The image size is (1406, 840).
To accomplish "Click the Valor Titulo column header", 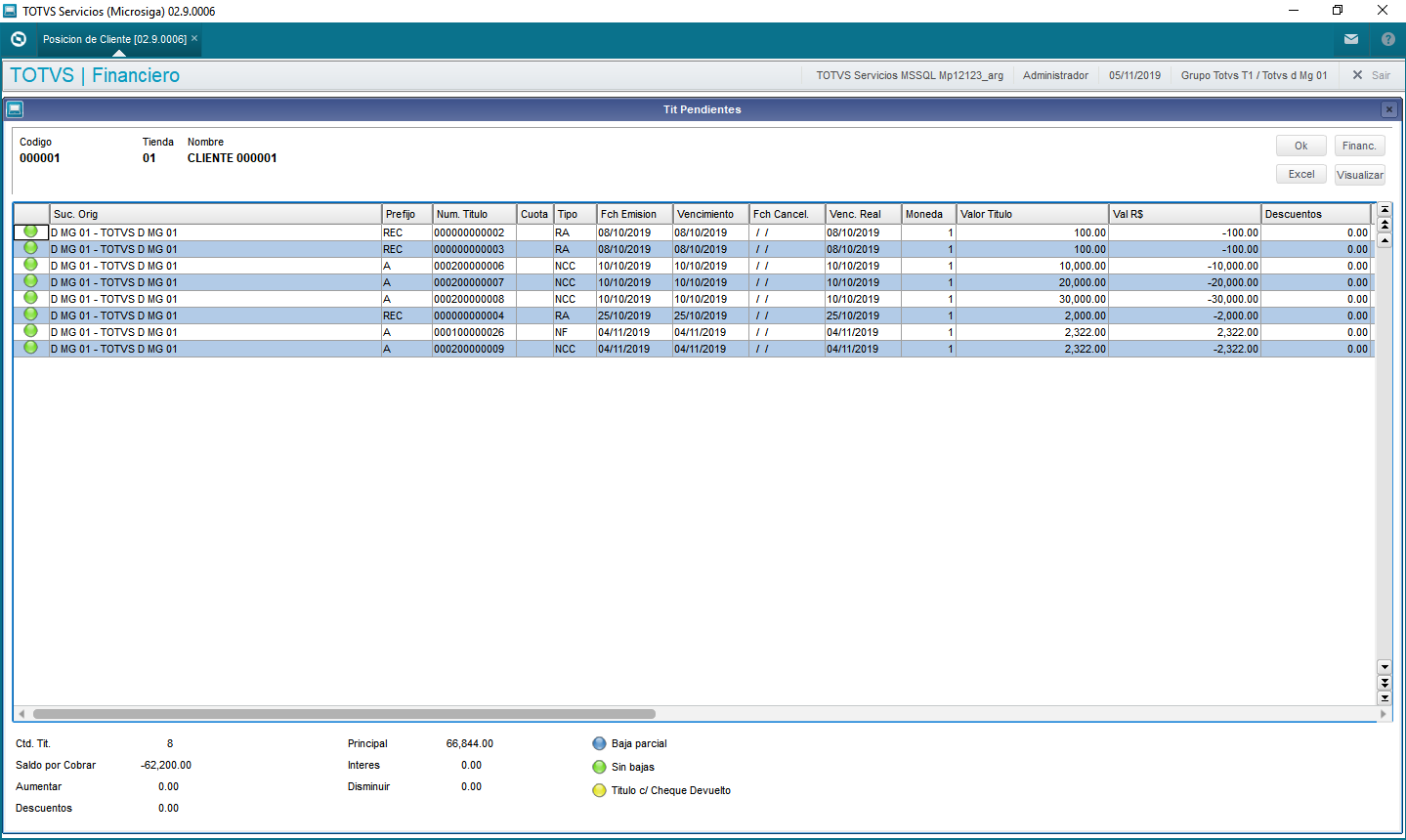I will click(x=1032, y=214).
